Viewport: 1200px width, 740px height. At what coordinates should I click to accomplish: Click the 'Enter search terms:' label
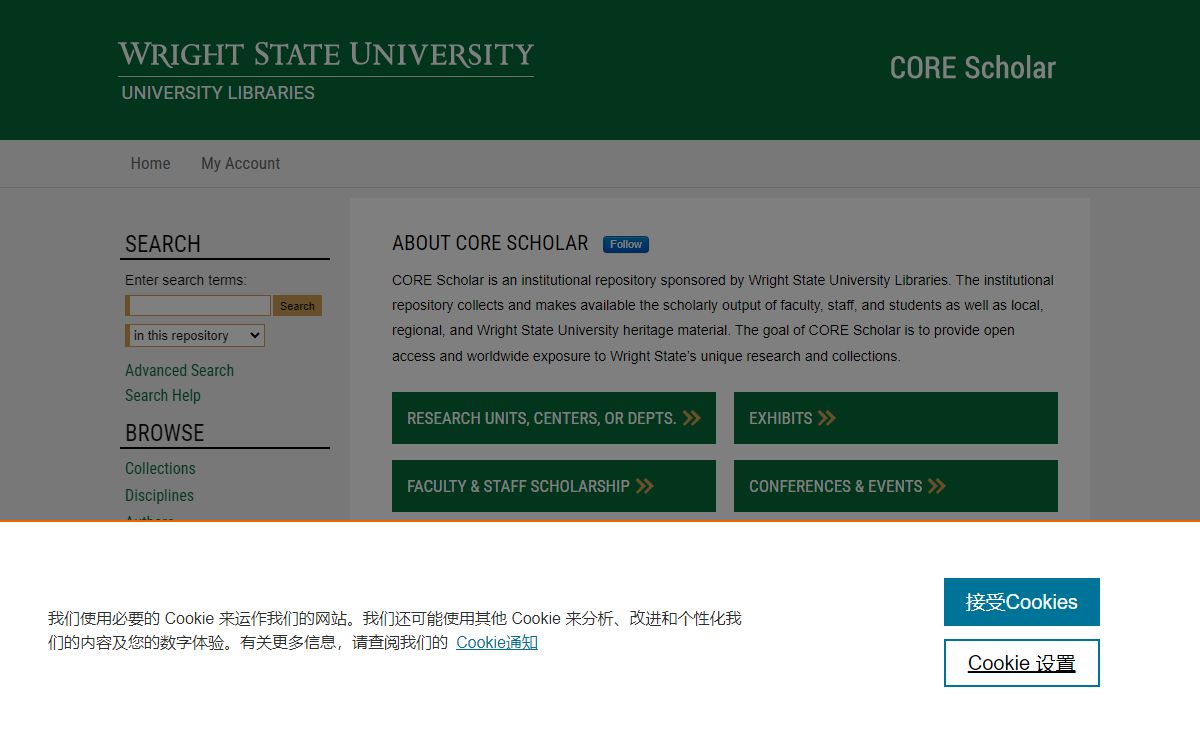point(185,280)
